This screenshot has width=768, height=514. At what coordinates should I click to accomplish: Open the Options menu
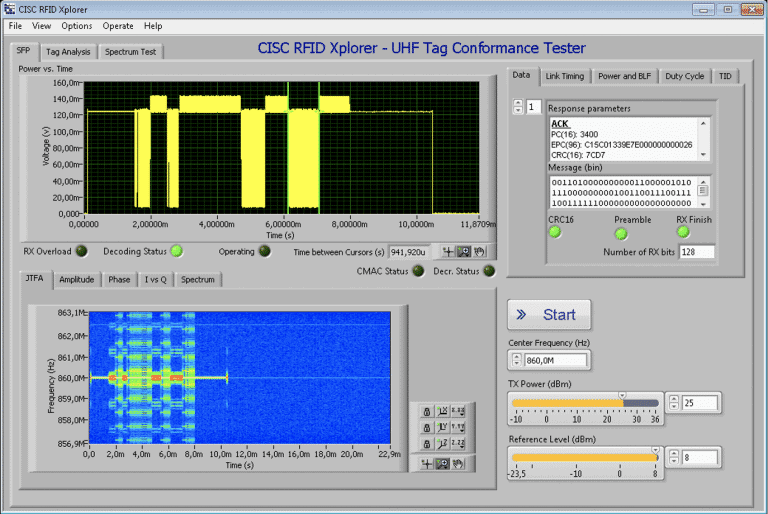point(77,26)
